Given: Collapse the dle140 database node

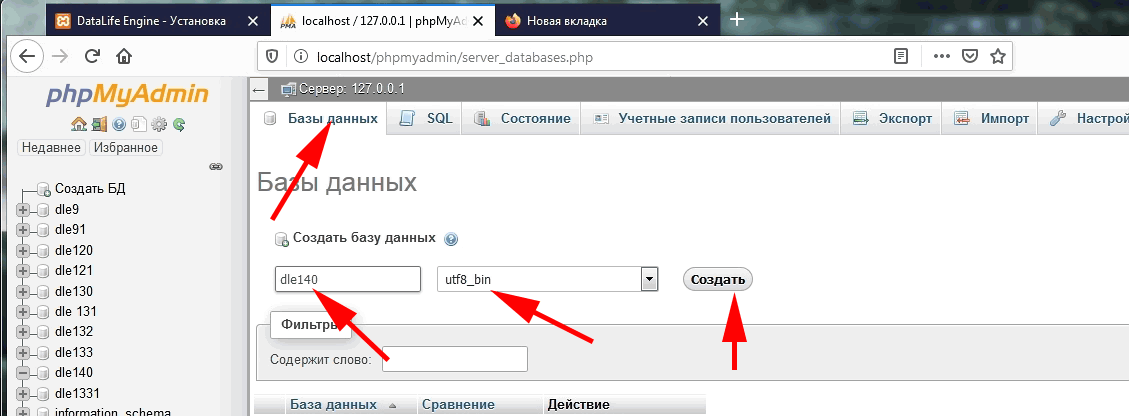Looking at the screenshot, I should point(23,374).
